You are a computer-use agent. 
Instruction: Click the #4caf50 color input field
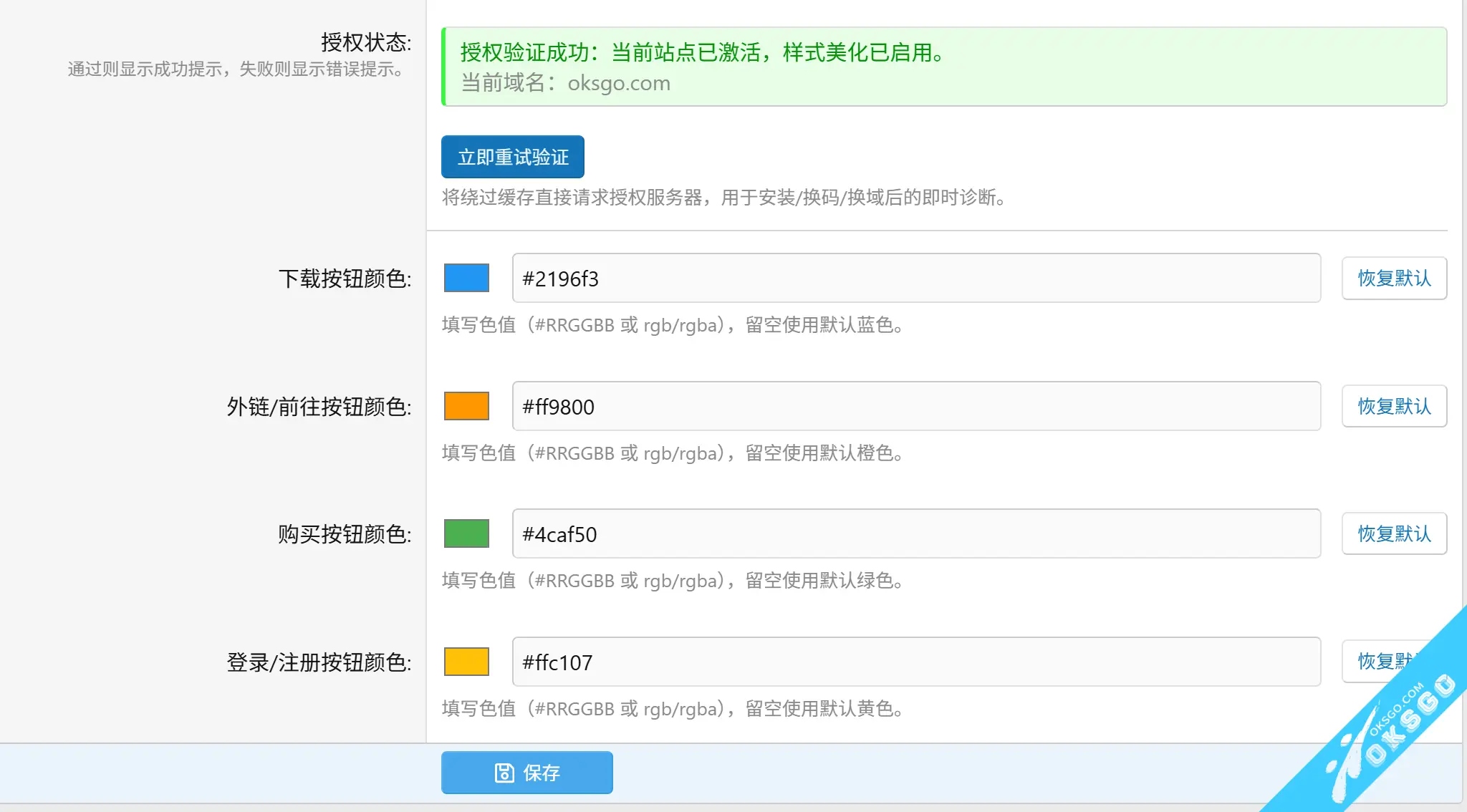pos(915,533)
